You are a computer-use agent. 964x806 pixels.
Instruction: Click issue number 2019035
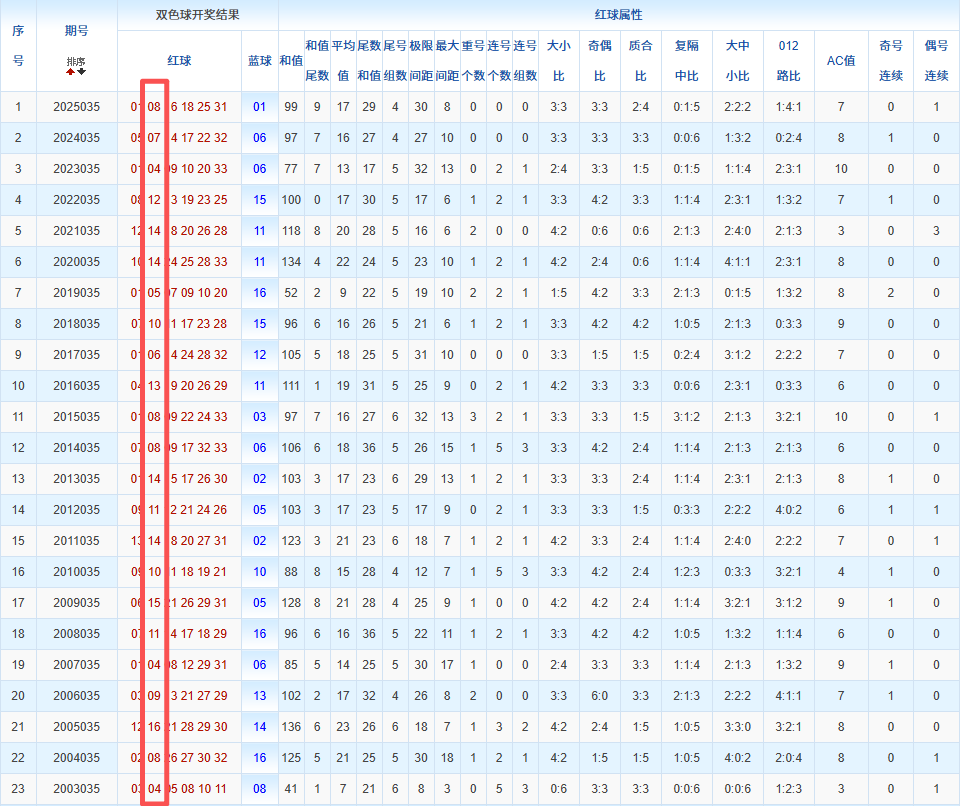pos(76,293)
